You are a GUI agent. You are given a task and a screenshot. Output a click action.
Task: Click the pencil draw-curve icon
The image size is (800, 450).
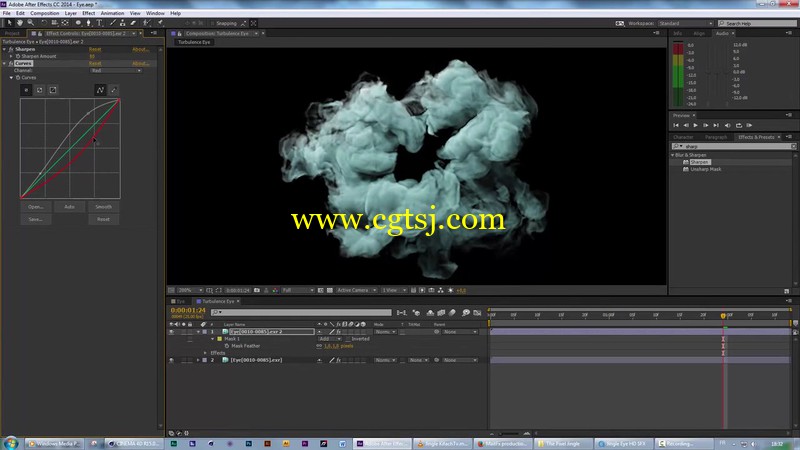pyautogui.click(x=114, y=90)
